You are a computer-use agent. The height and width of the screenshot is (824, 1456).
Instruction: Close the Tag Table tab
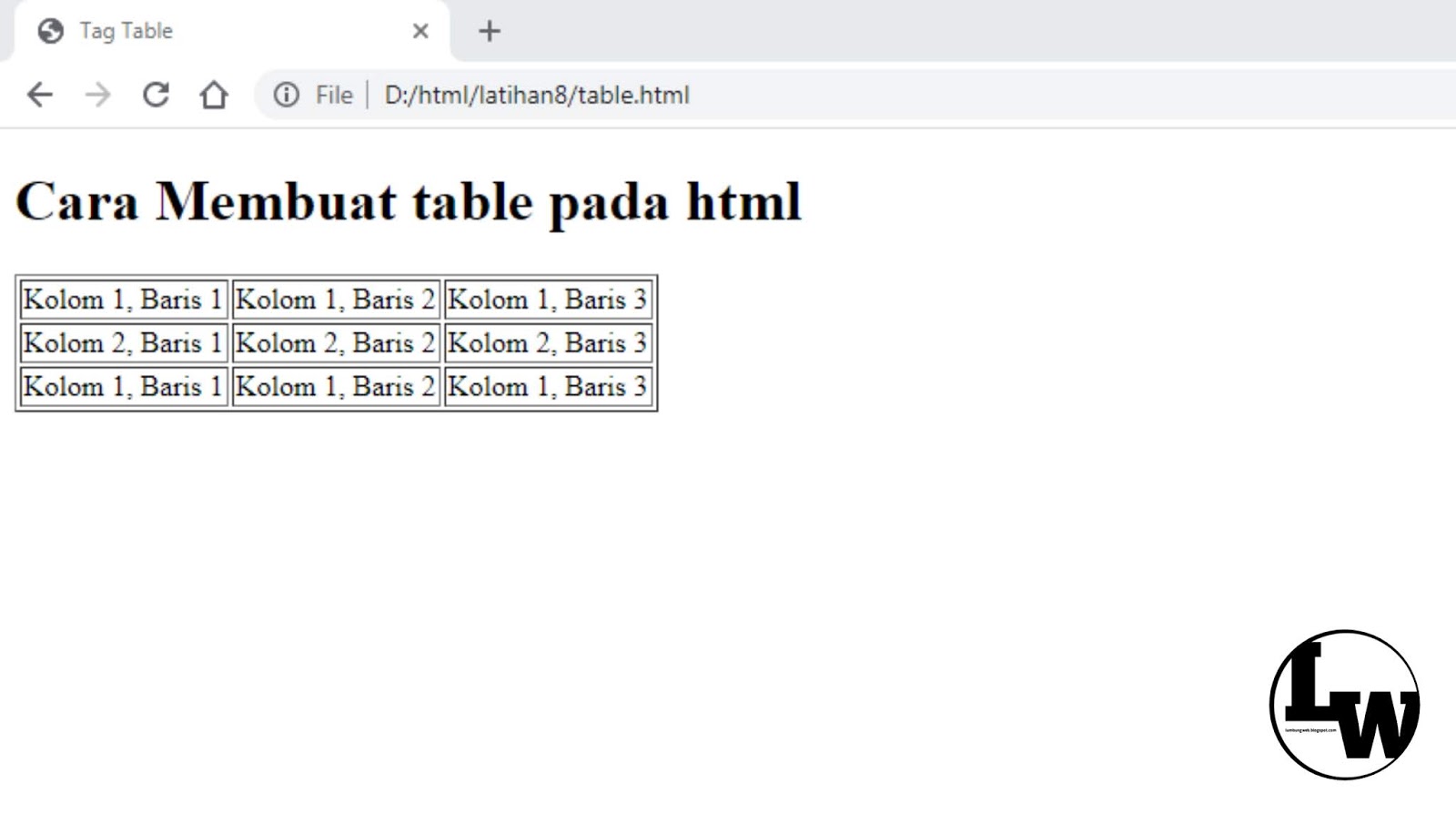pyautogui.click(x=420, y=31)
